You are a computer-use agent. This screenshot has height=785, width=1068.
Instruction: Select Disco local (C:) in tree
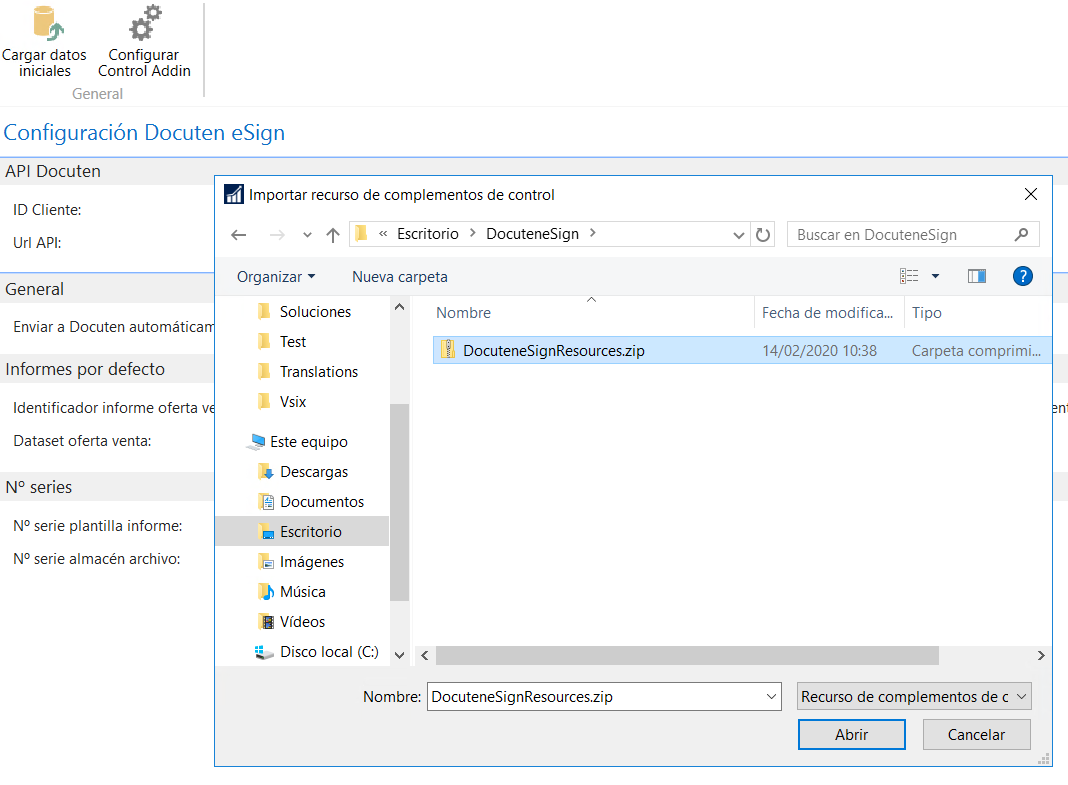tap(329, 652)
